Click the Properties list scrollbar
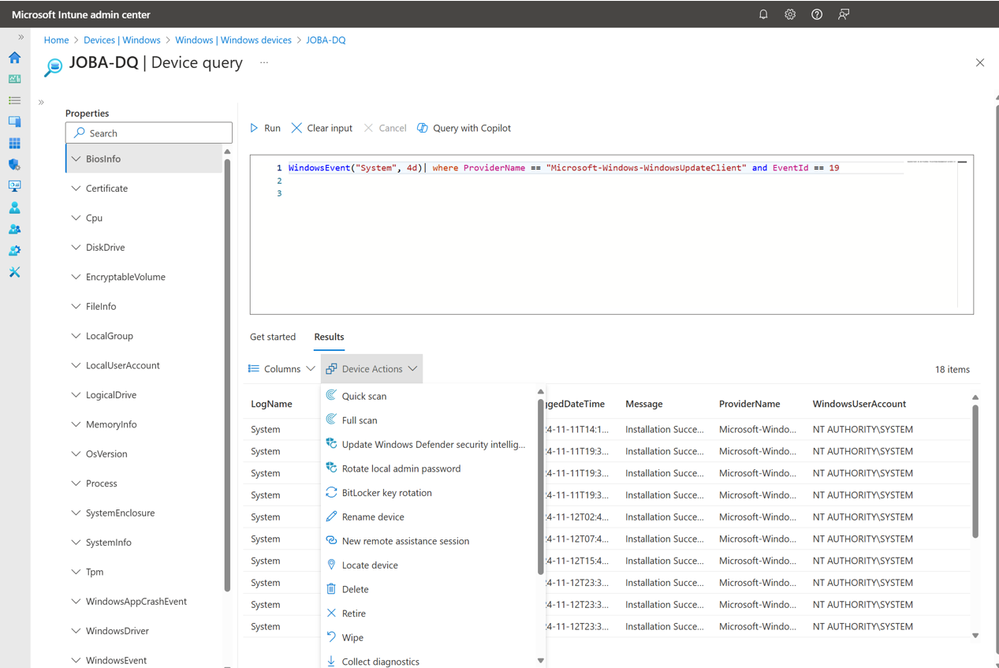999x668 pixels. (x=227, y=376)
